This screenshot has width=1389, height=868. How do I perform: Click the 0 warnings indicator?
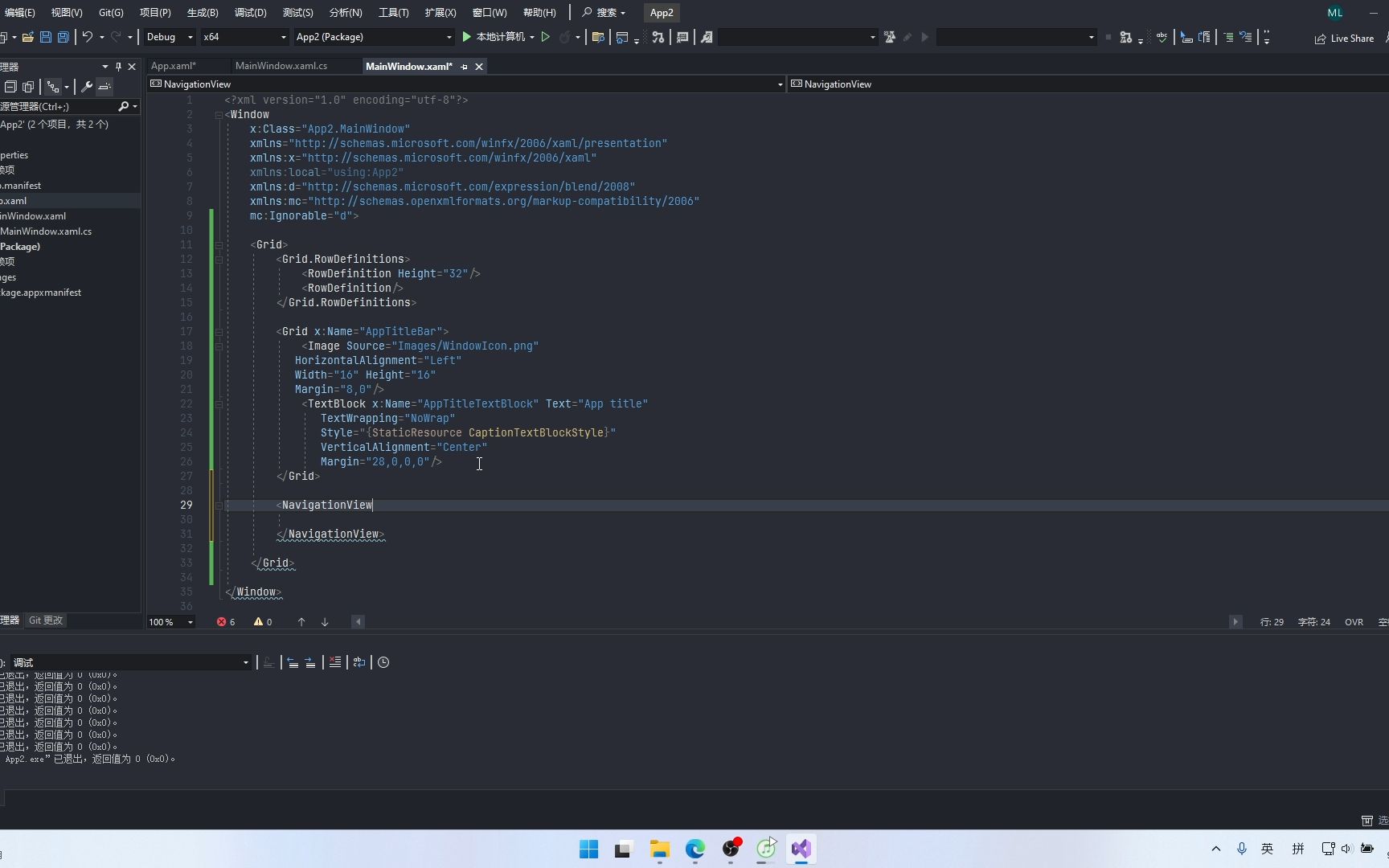(263, 622)
